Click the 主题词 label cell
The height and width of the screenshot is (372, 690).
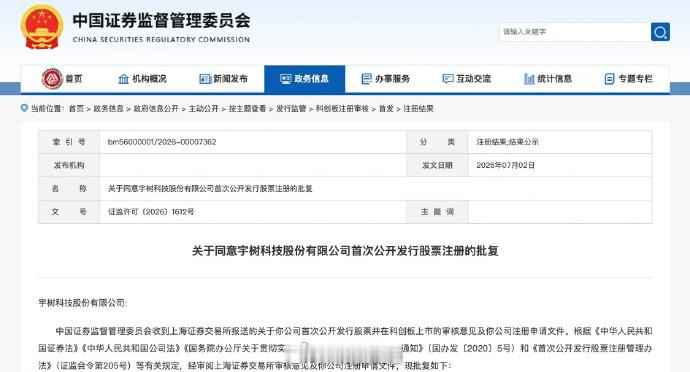click(x=437, y=212)
